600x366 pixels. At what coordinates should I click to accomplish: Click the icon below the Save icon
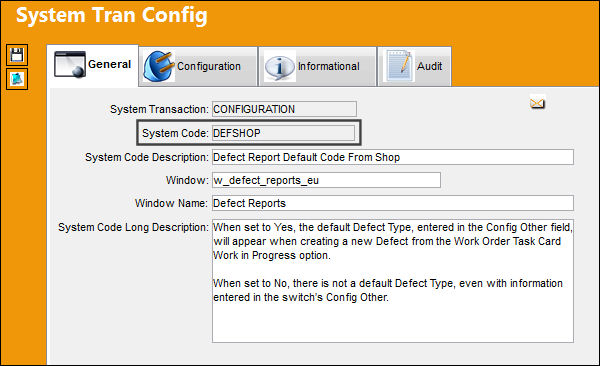[17, 79]
